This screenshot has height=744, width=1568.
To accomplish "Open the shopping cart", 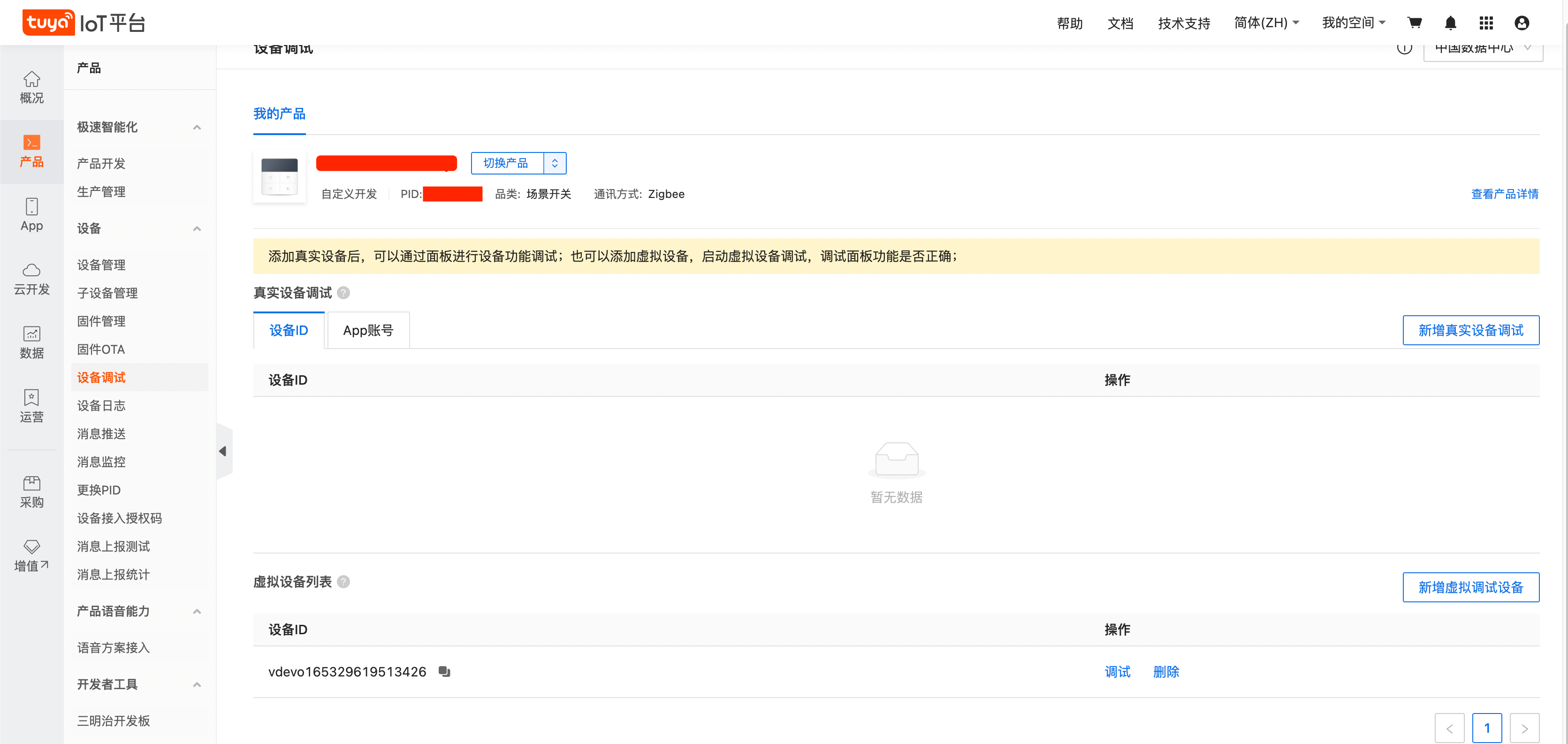I will point(1415,23).
